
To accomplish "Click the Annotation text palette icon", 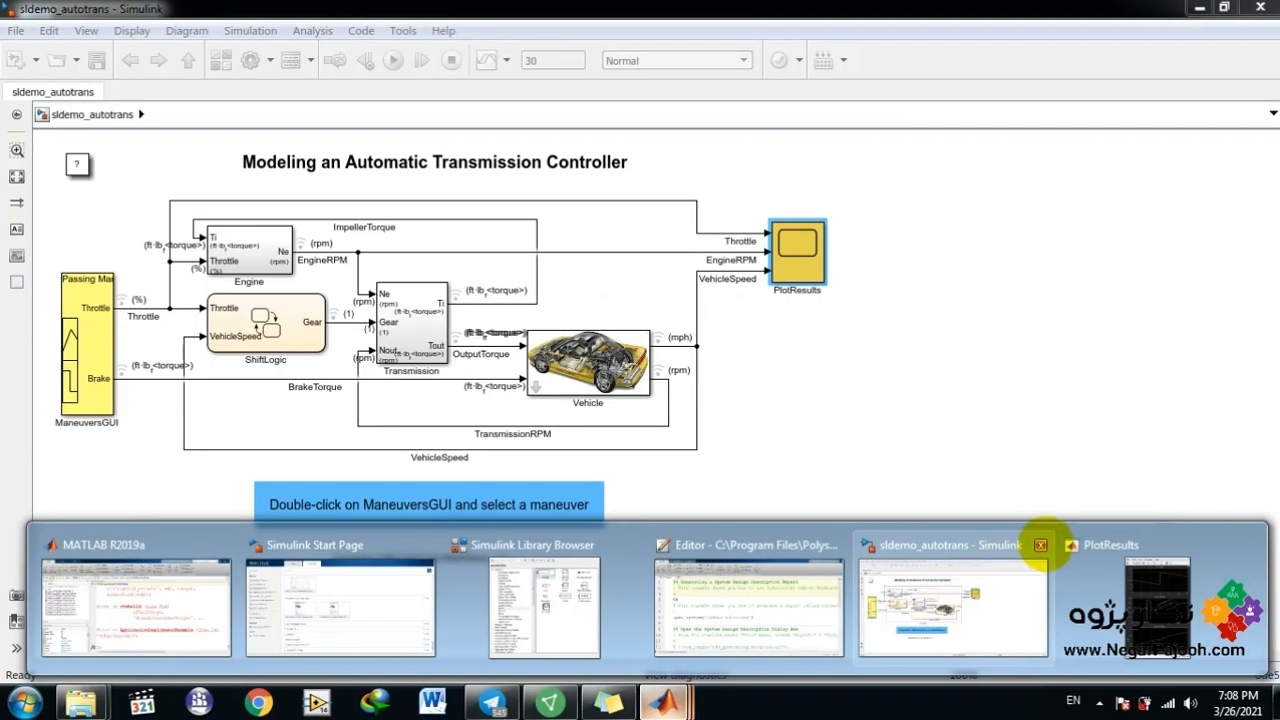I will [x=17, y=230].
